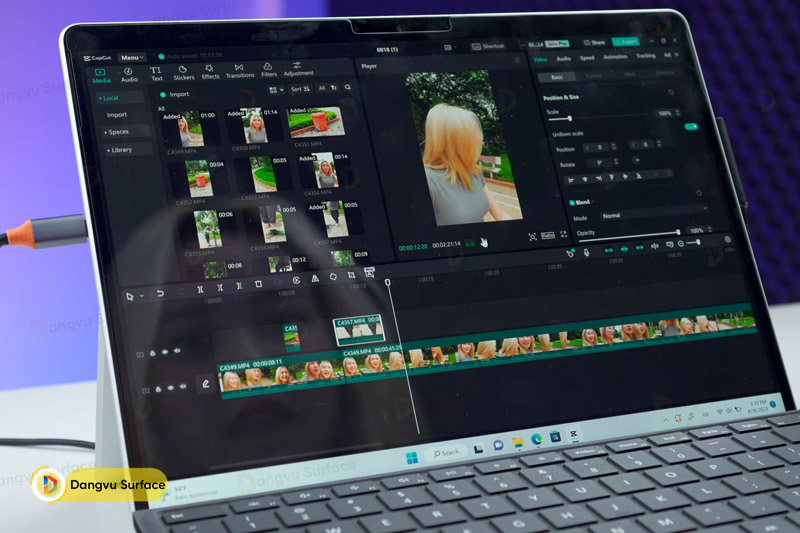
Task: Click the microphone record icon above the timeline
Action: (x=586, y=252)
